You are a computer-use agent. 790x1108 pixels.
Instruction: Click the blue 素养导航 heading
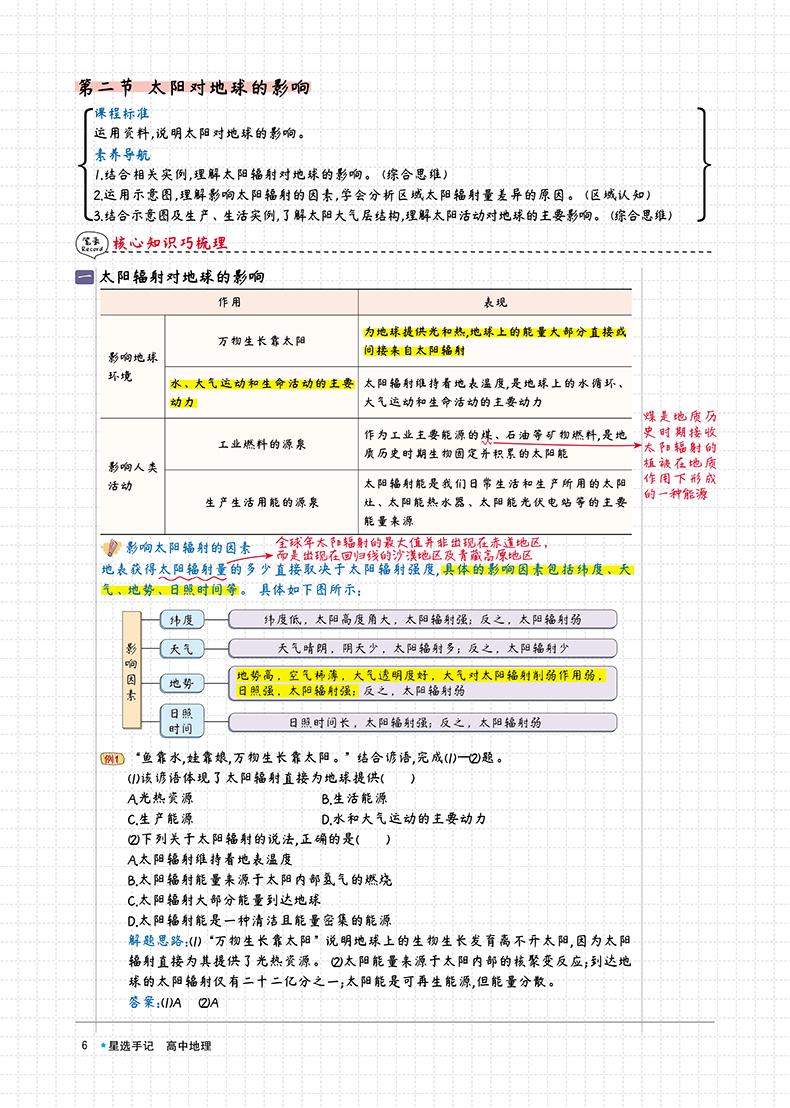click(122, 154)
